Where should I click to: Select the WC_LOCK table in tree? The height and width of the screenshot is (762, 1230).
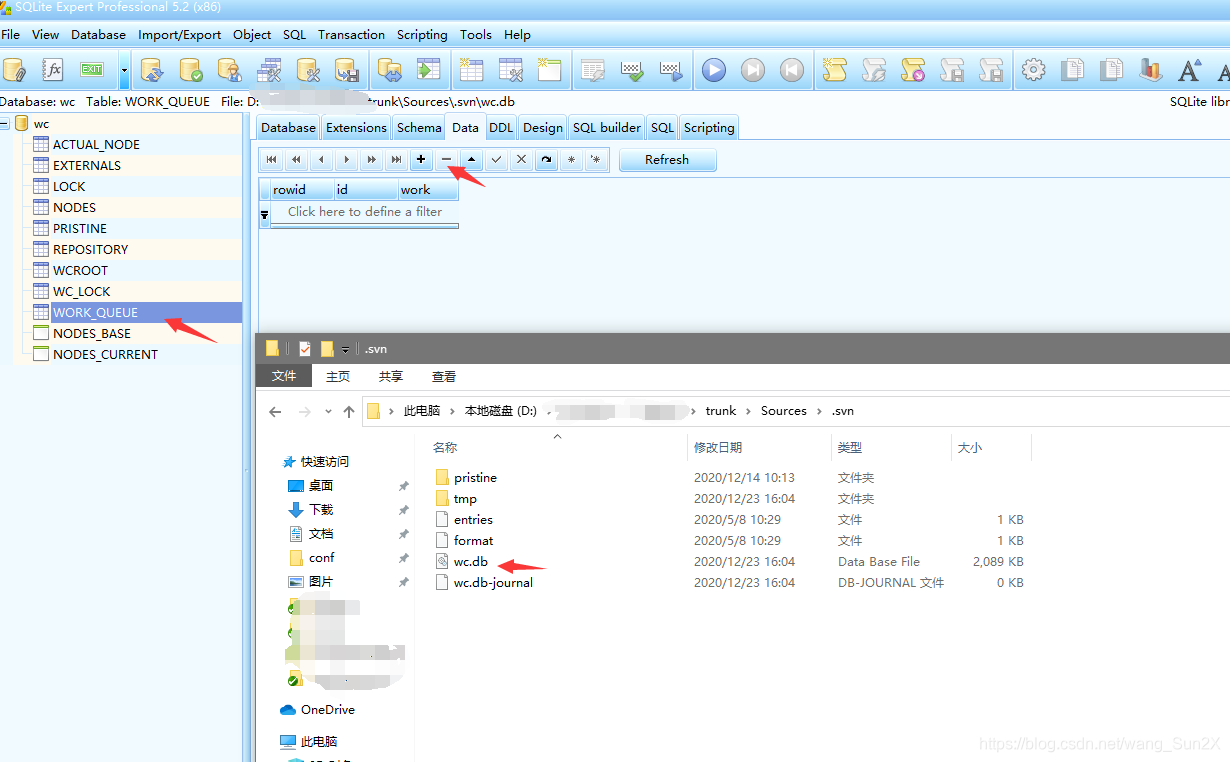pos(82,292)
